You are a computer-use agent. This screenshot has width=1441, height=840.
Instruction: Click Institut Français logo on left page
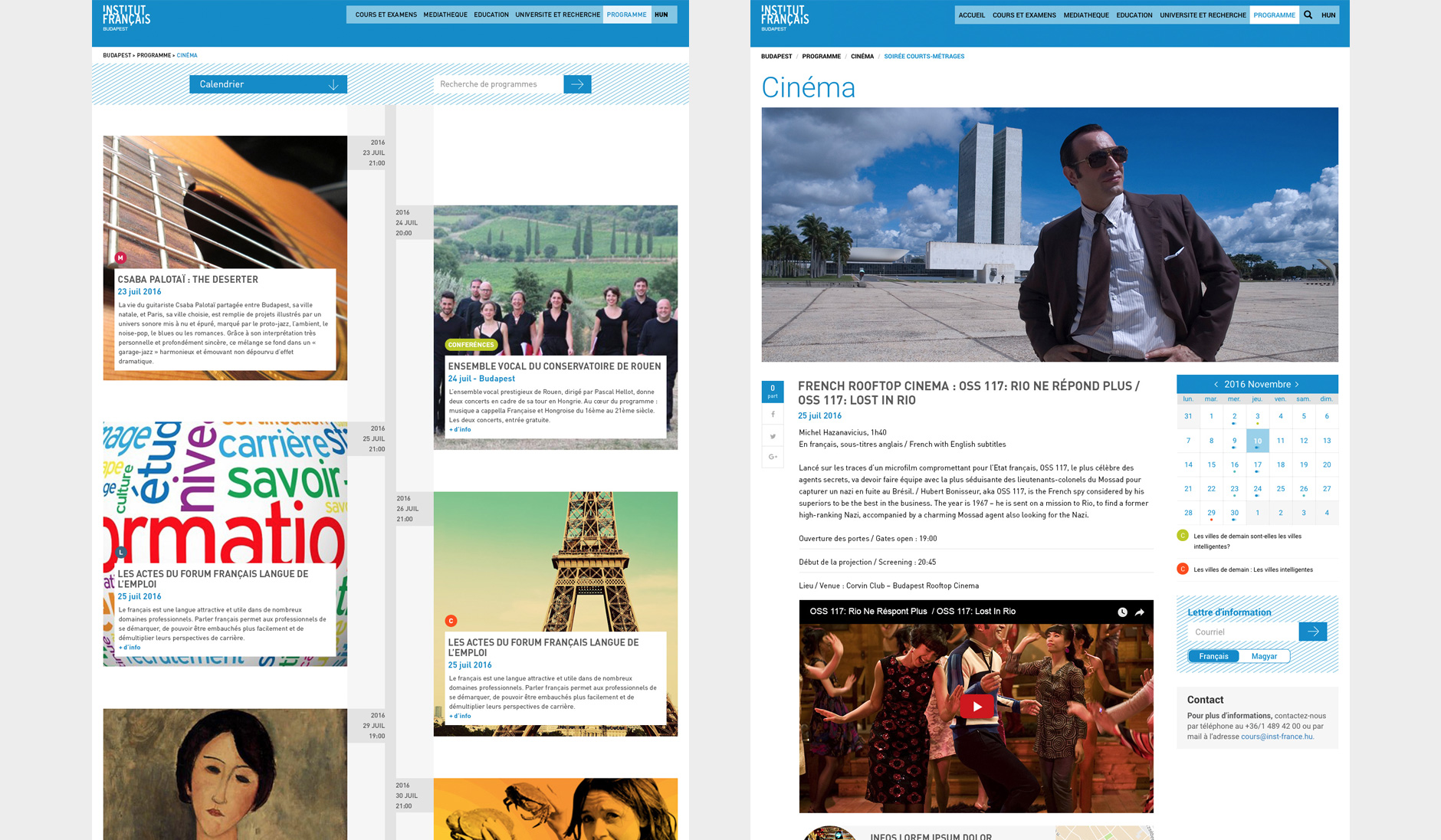[x=126, y=18]
